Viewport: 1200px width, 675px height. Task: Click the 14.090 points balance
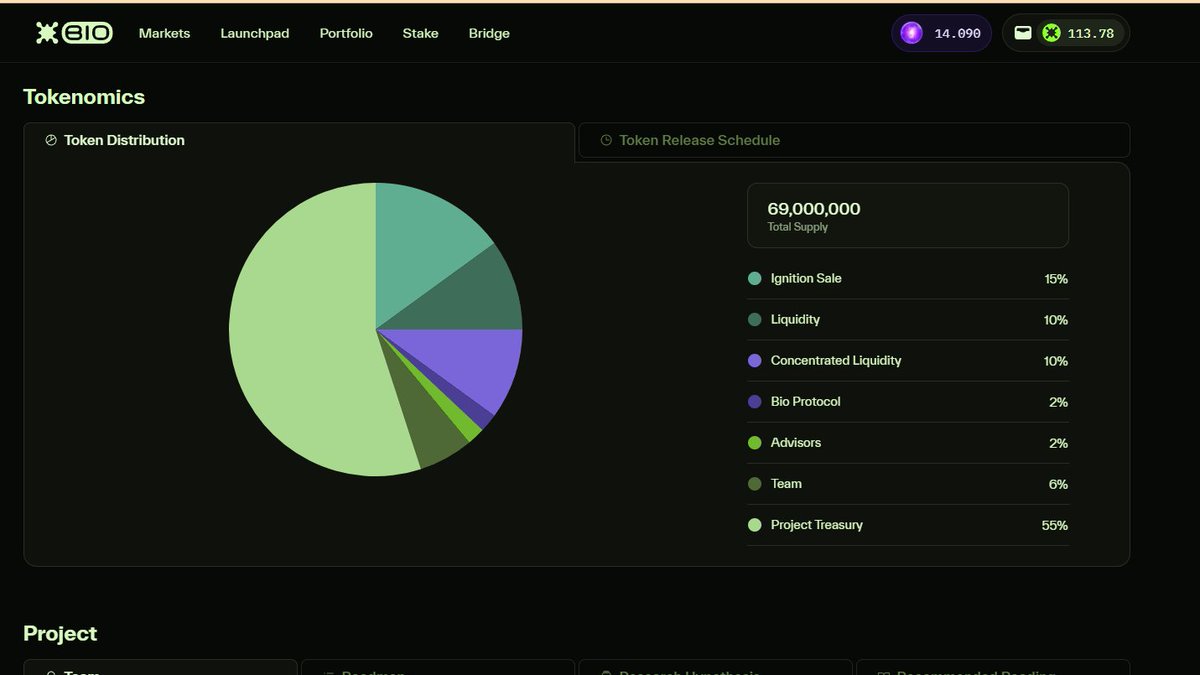(957, 33)
